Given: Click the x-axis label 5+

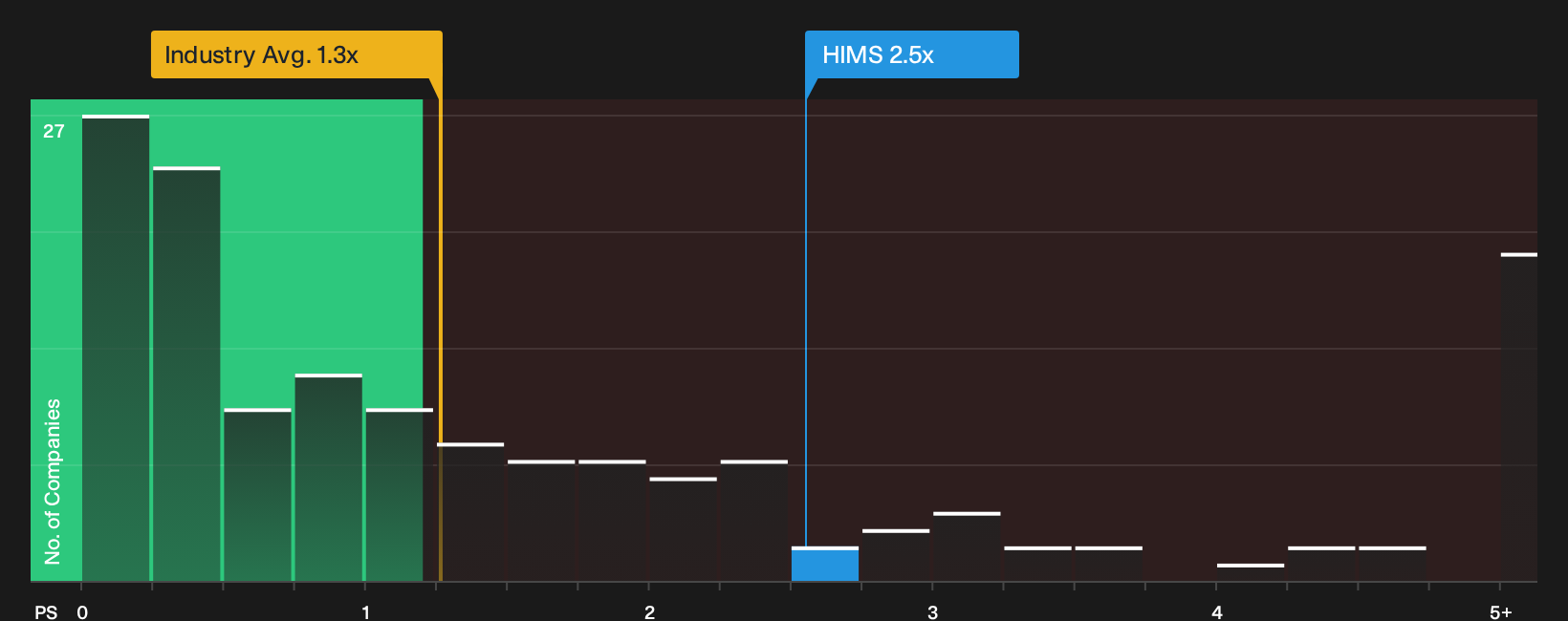Looking at the screenshot, I should [x=1501, y=612].
